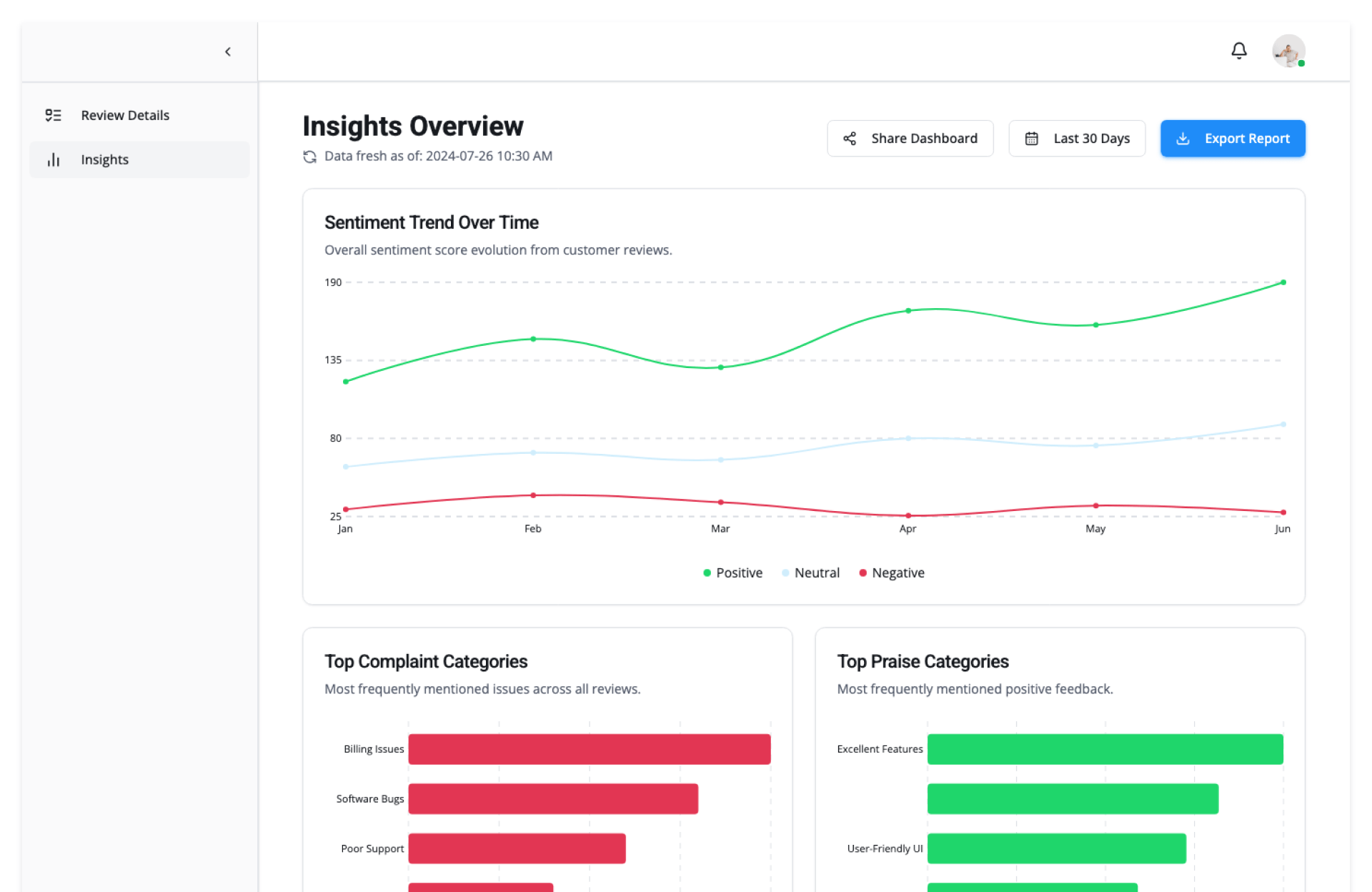This screenshot has height=892, width=1372.
Task: Toggle the Negative series in the legend
Action: 891,573
